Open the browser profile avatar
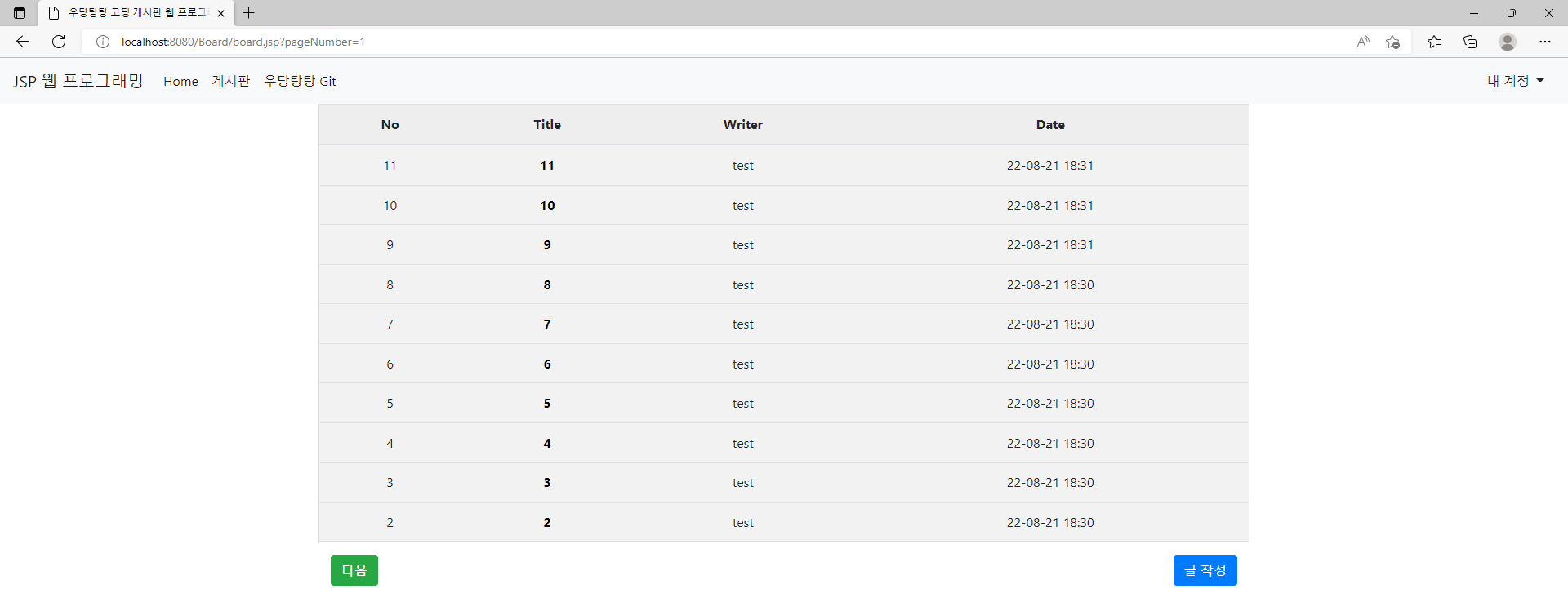 coord(1508,42)
